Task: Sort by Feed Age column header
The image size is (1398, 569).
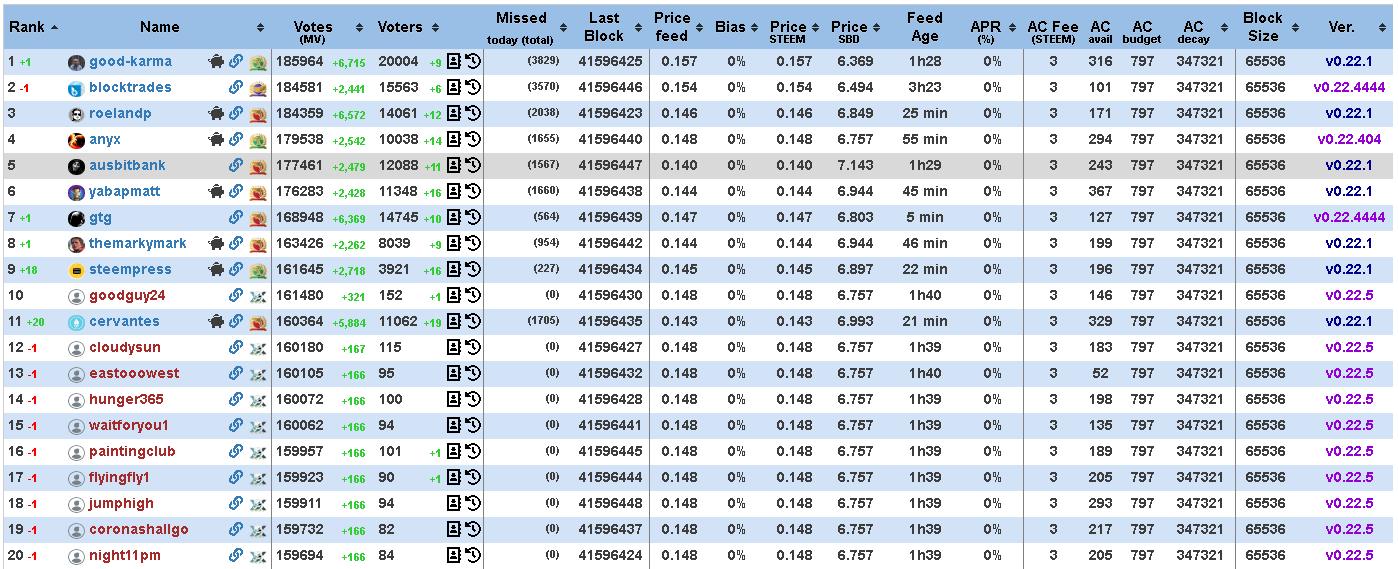Action: (924, 27)
